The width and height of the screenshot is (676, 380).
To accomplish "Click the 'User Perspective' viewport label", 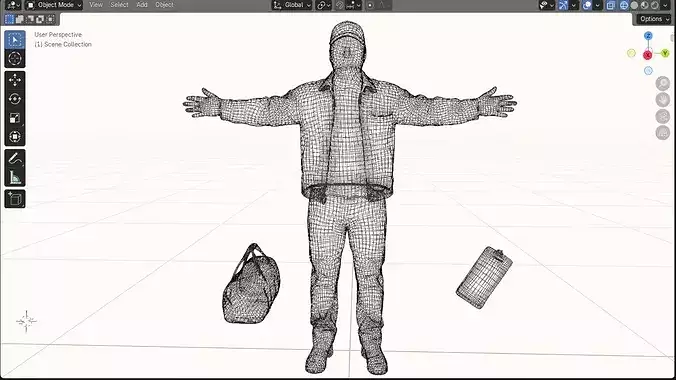I will coord(58,35).
